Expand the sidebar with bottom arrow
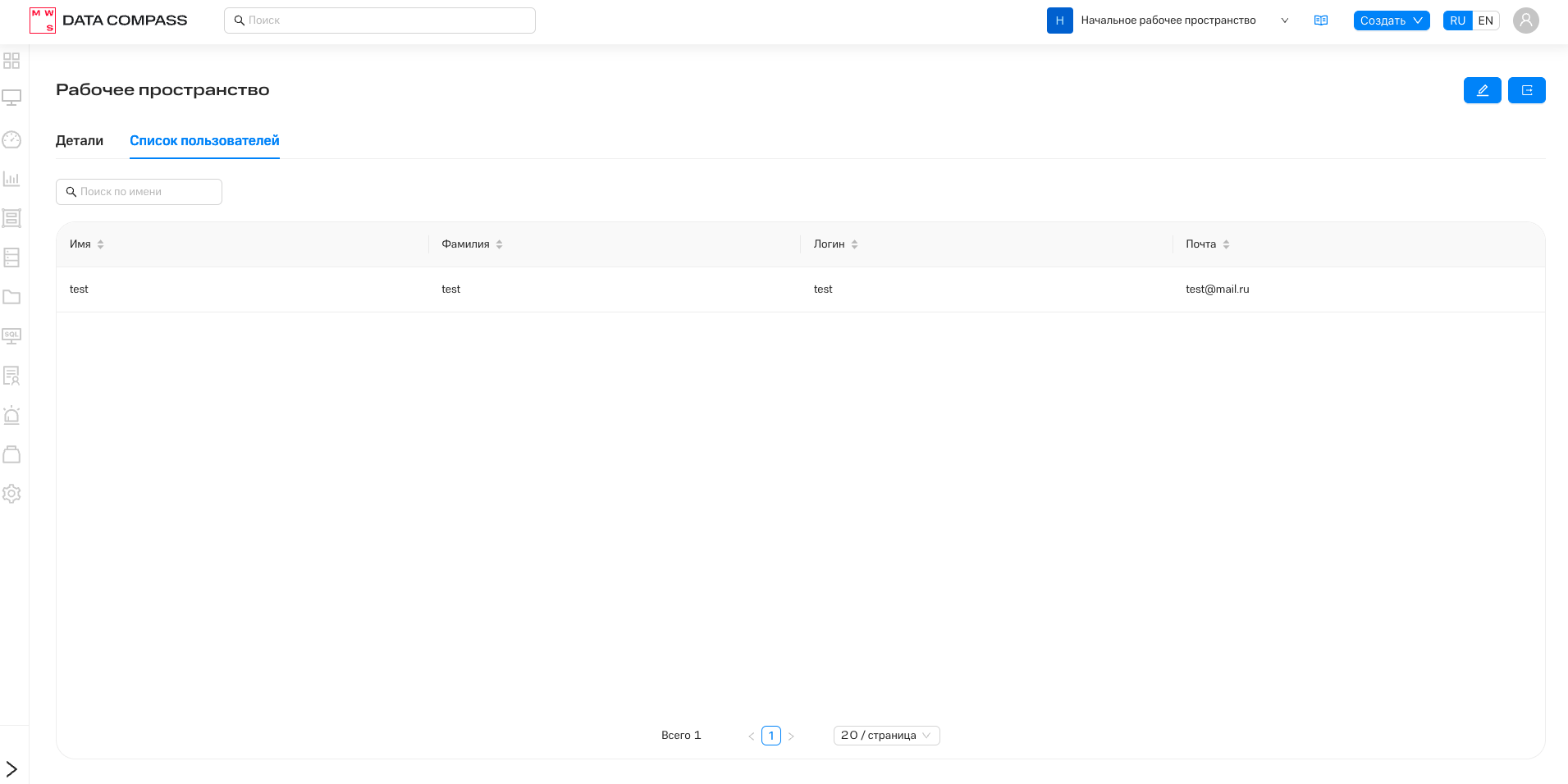This screenshot has width=1568, height=784. (11, 768)
